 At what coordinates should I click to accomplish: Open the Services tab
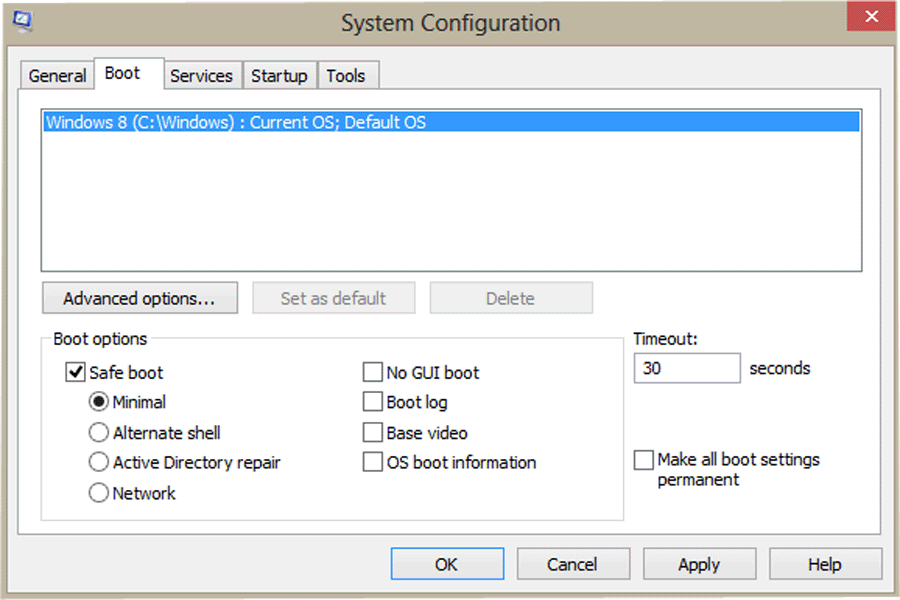202,74
